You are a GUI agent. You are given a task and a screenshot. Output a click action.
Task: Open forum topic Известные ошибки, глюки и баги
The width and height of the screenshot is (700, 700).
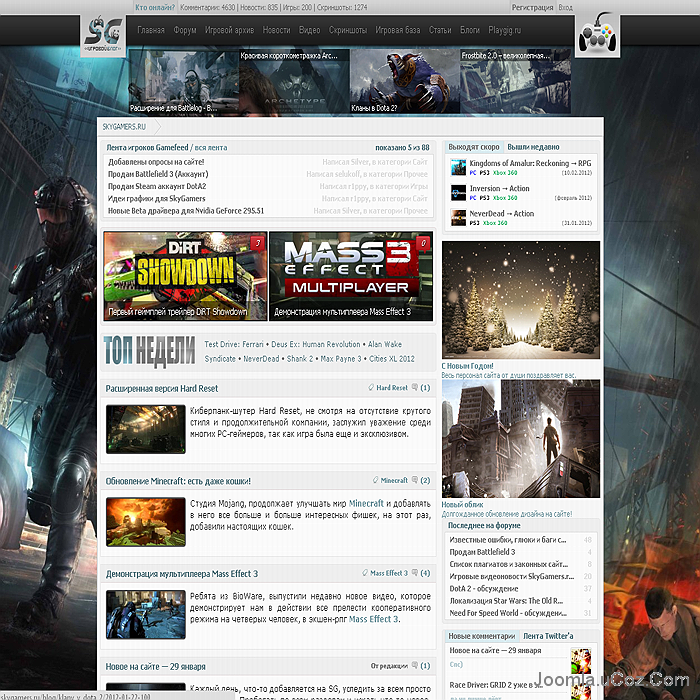click(x=508, y=540)
